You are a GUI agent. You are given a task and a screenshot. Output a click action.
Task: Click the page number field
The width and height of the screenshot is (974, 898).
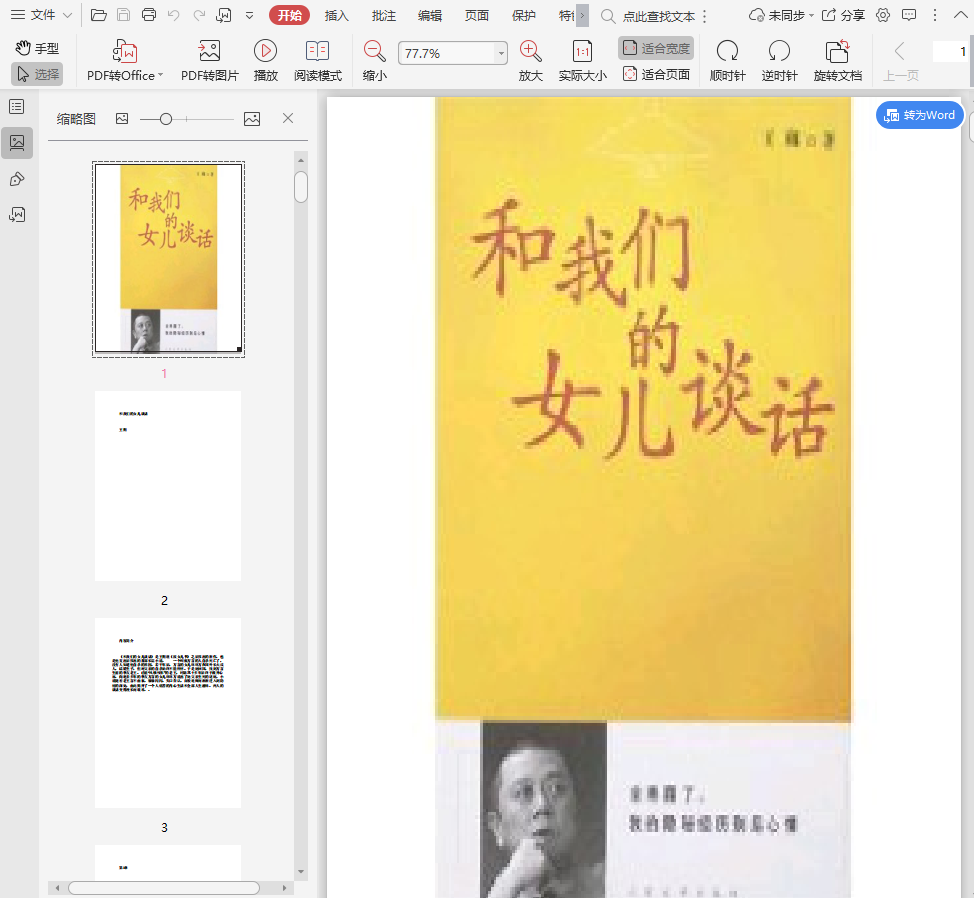coord(950,52)
